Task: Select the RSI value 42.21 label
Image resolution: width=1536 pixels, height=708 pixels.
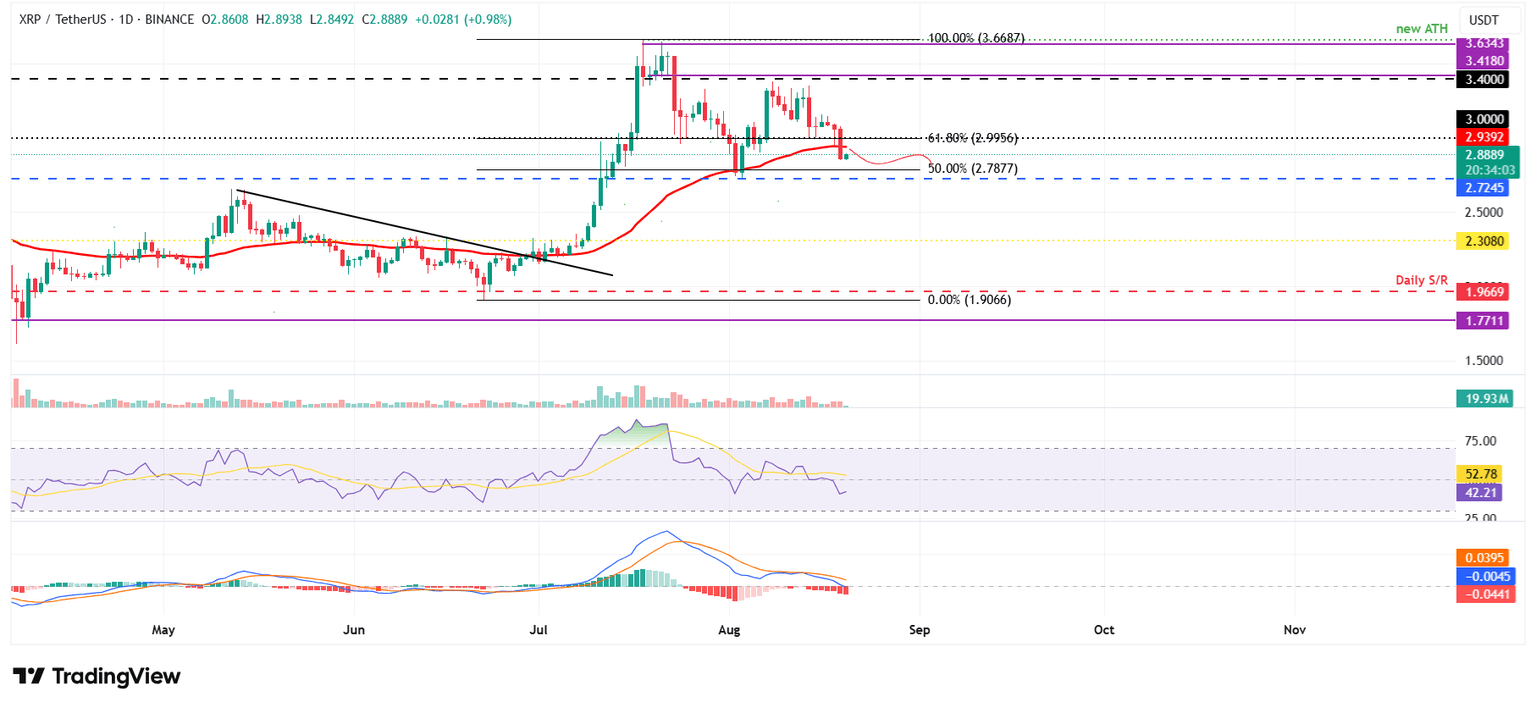Action: click(x=1484, y=493)
